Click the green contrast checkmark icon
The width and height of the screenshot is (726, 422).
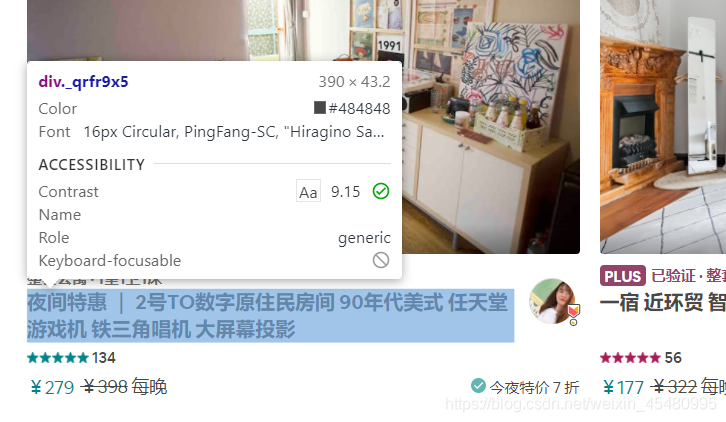[x=381, y=191]
